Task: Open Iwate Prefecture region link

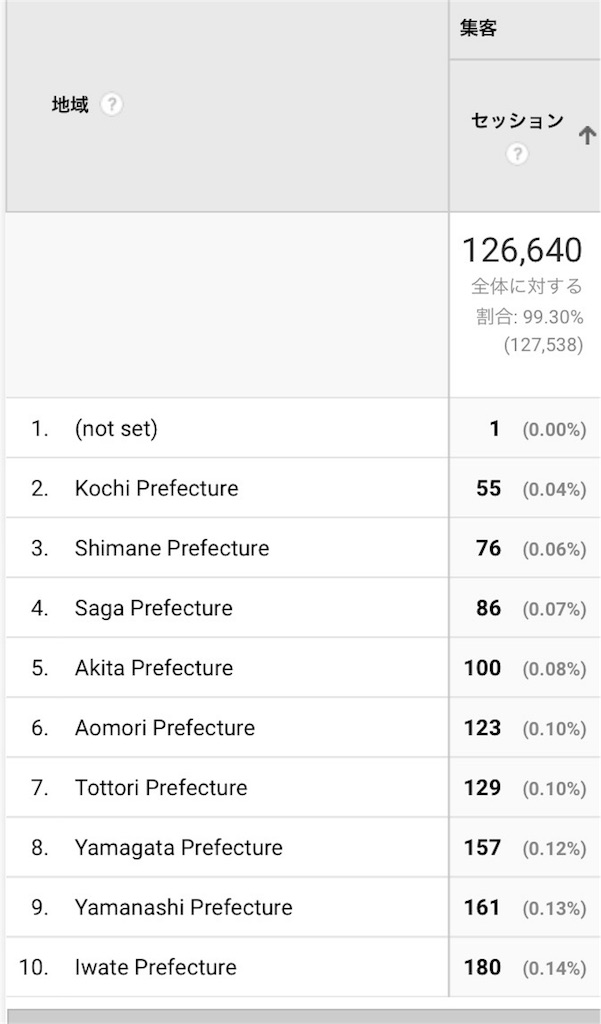Action: tap(155, 967)
